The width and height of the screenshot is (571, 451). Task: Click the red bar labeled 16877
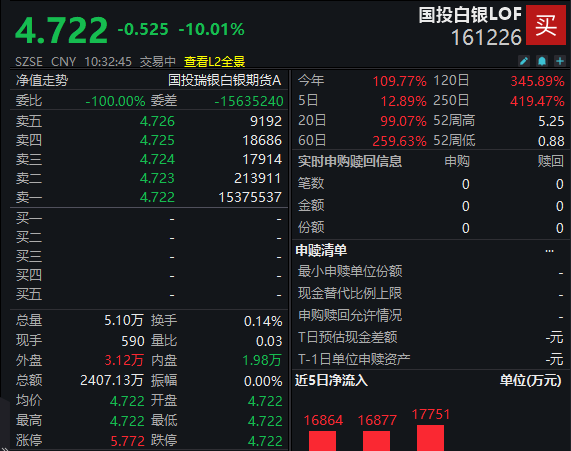click(x=376, y=441)
